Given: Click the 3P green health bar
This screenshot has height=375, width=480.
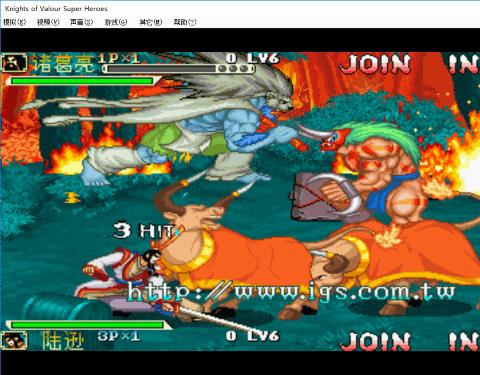Looking at the screenshot, I should (x=87, y=325).
